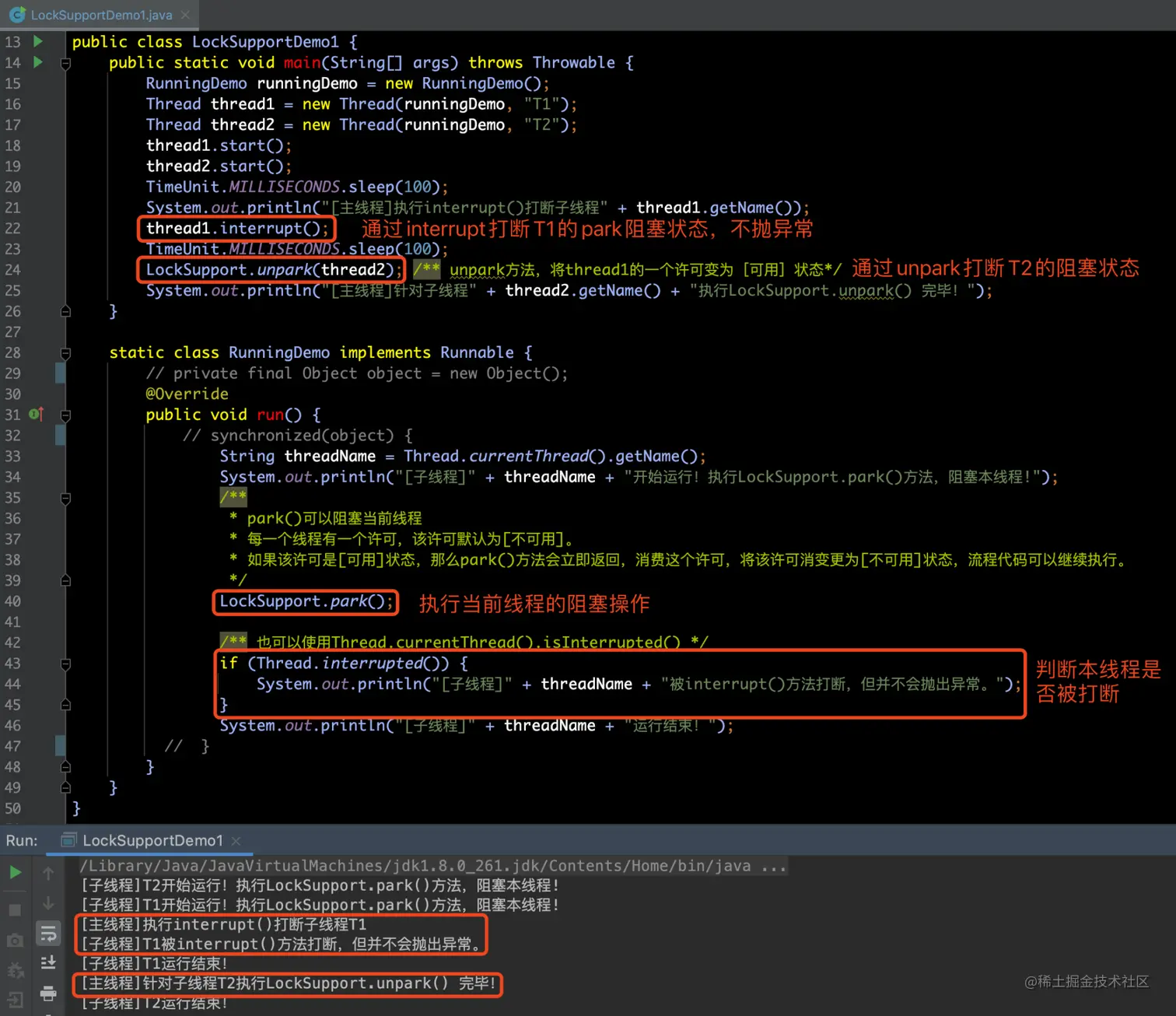Click the 'run' method name on line 31
Image resolution: width=1176 pixels, height=1016 pixels.
pyautogui.click(x=270, y=415)
